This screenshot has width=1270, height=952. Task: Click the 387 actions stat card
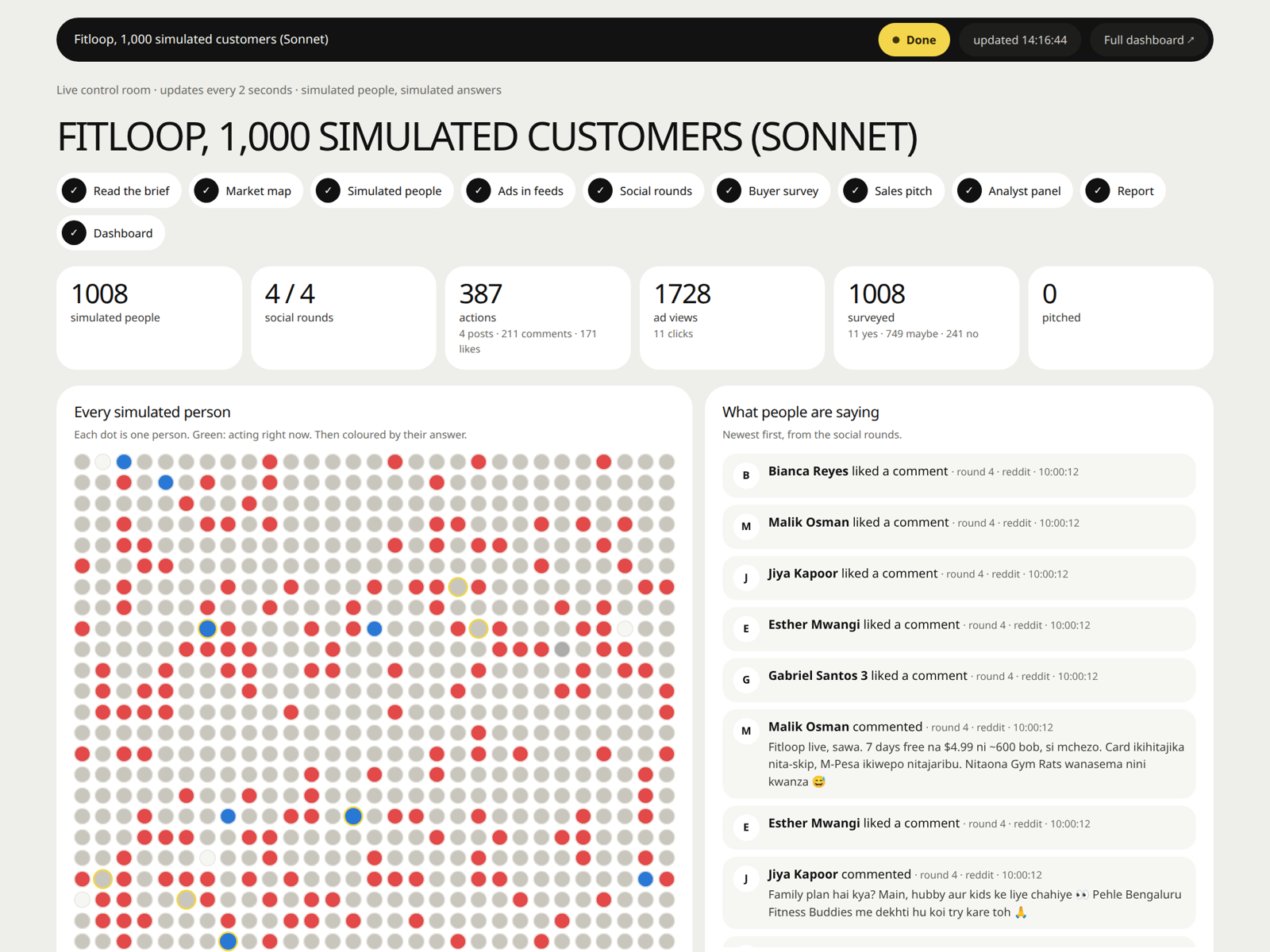point(538,317)
